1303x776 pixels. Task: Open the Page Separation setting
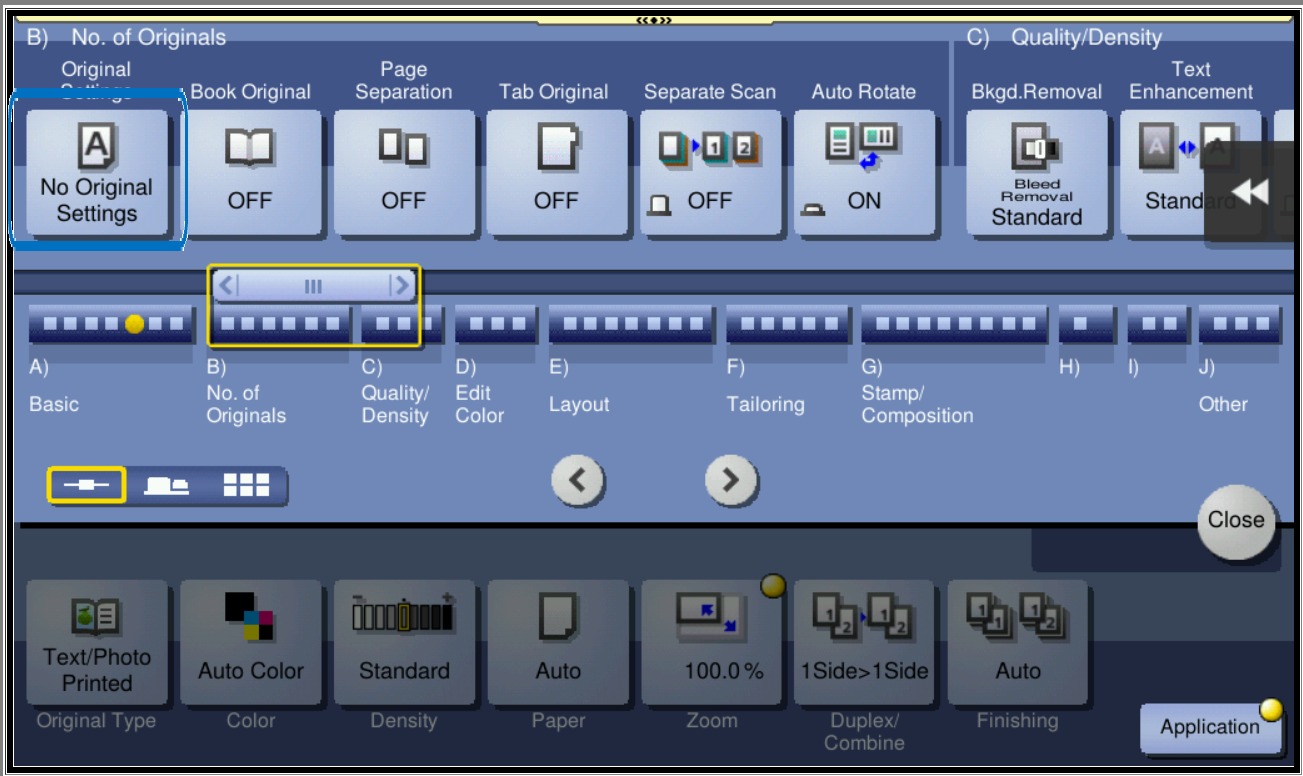coord(404,172)
